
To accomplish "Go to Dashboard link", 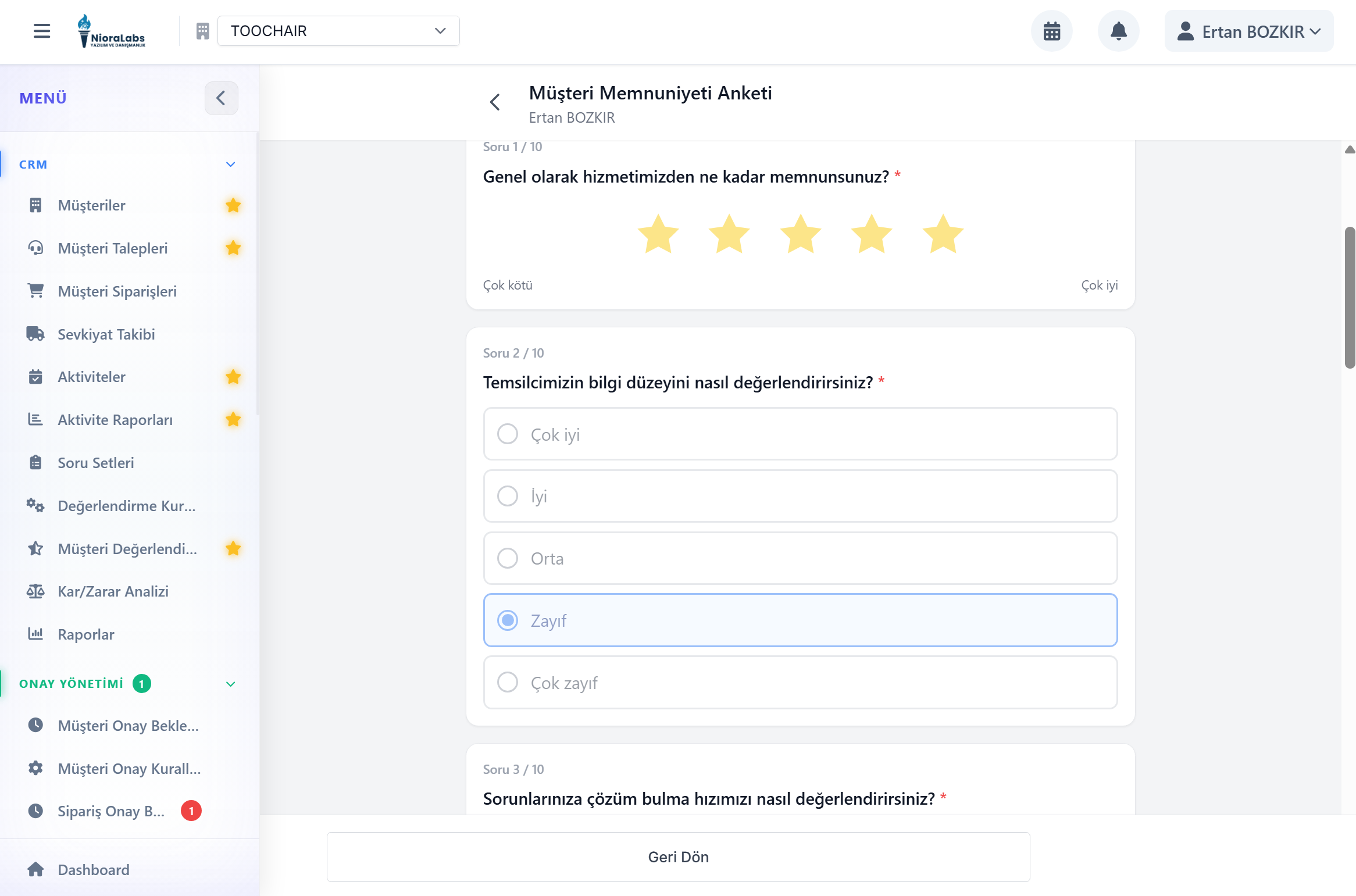I will [x=94, y=870].
